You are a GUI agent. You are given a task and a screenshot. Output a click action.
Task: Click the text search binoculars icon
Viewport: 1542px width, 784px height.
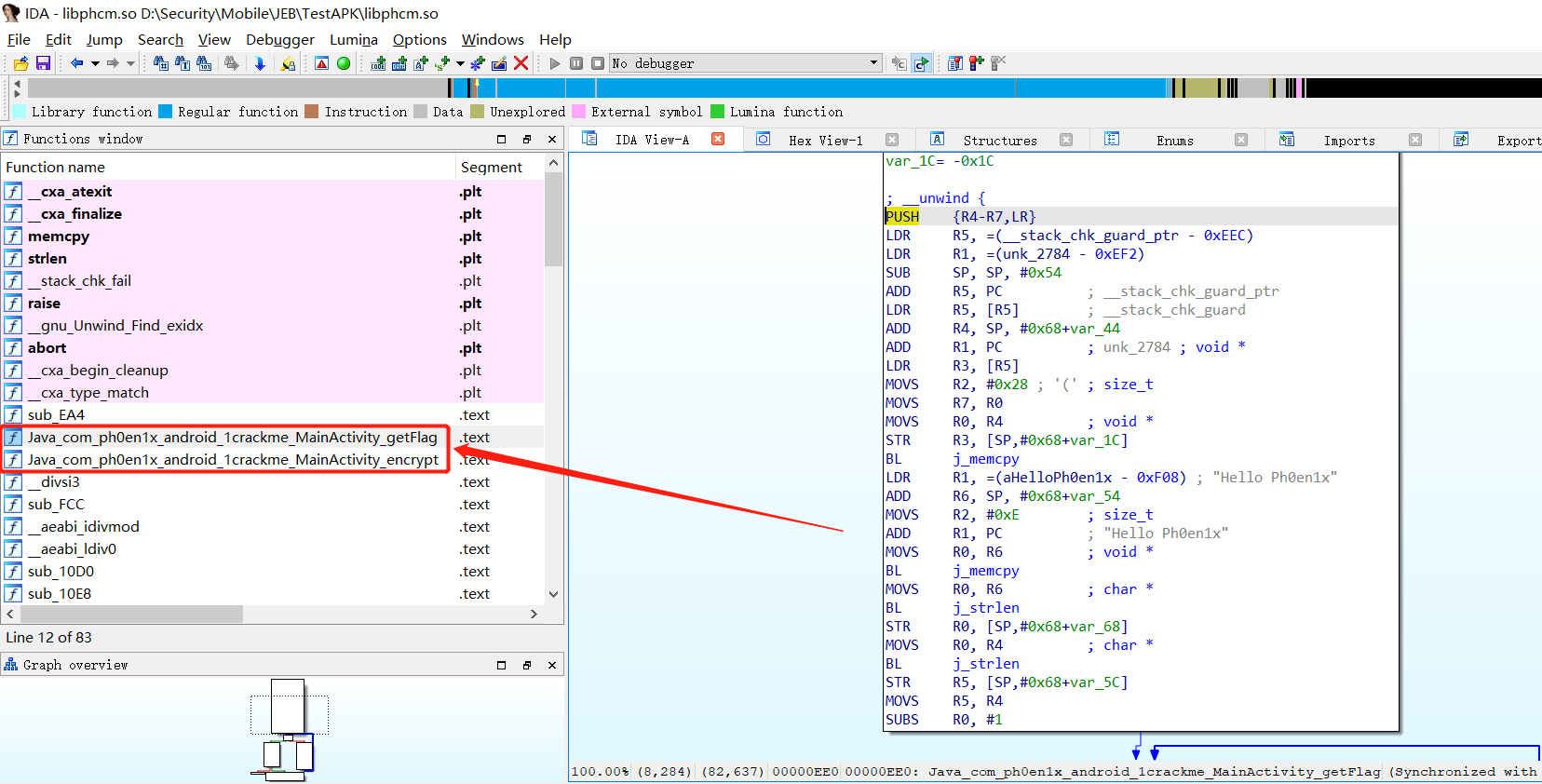click(x=183, y=63)
